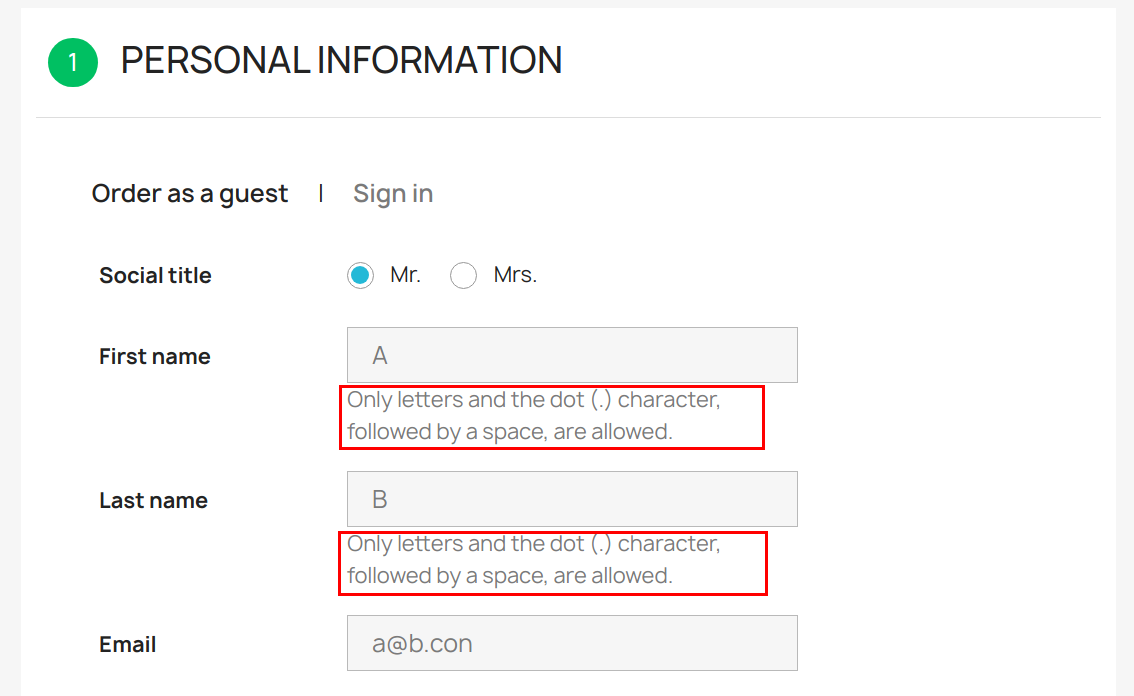Click the green step 1 circle icon
1134x696 pixels.
coord(73,62)
